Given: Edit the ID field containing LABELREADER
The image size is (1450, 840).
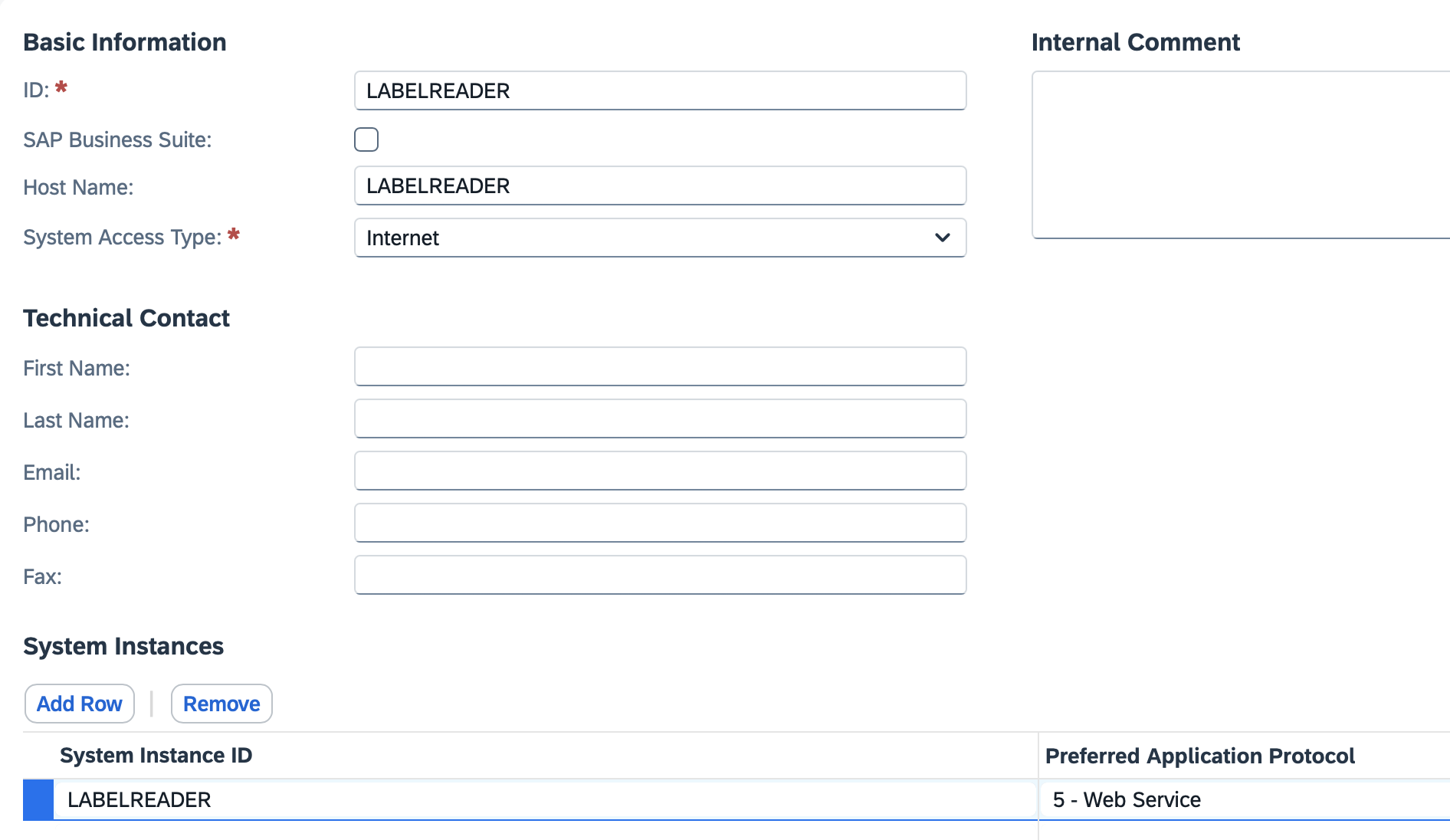Looking at the screenshot, I should (x=659, y=90).
